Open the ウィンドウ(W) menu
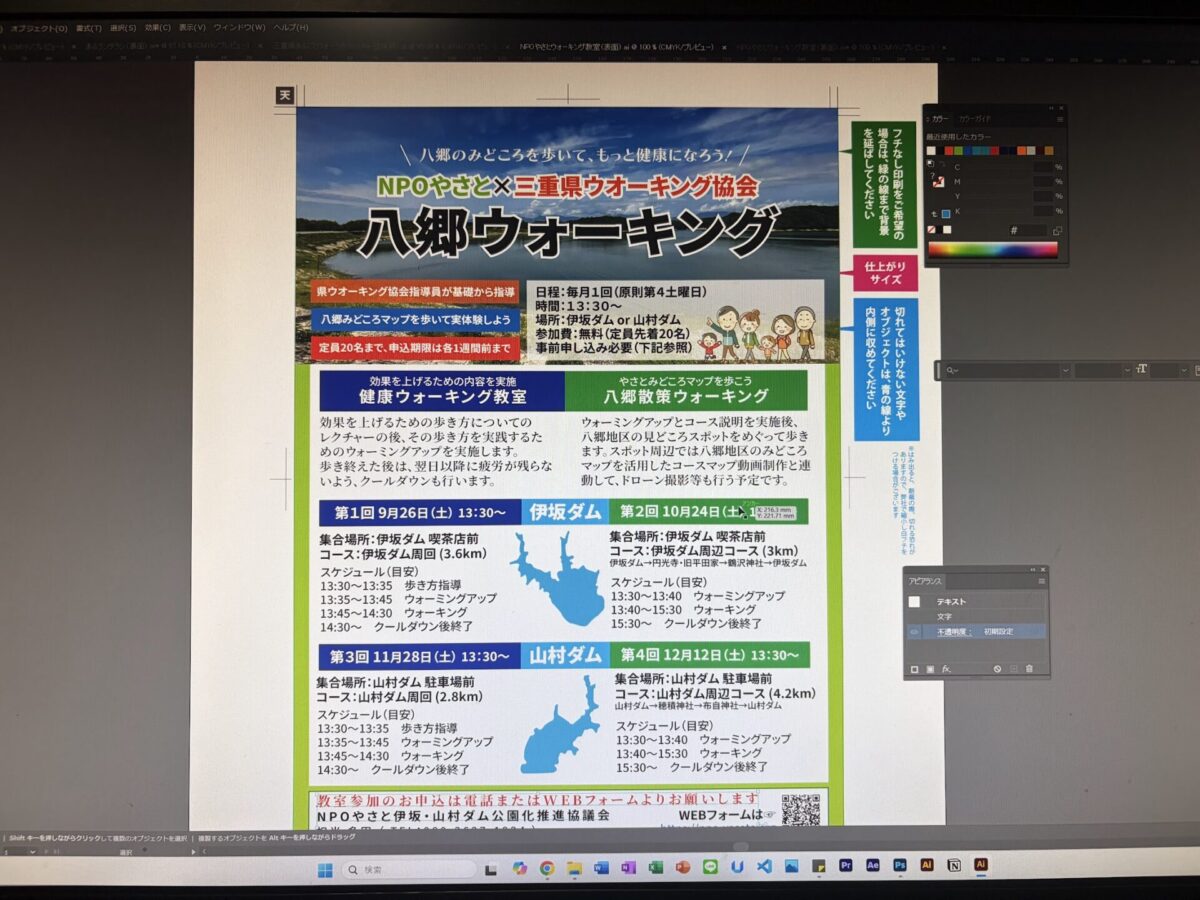This screenshot has height=900, width=1200. [x=240, y=28]
